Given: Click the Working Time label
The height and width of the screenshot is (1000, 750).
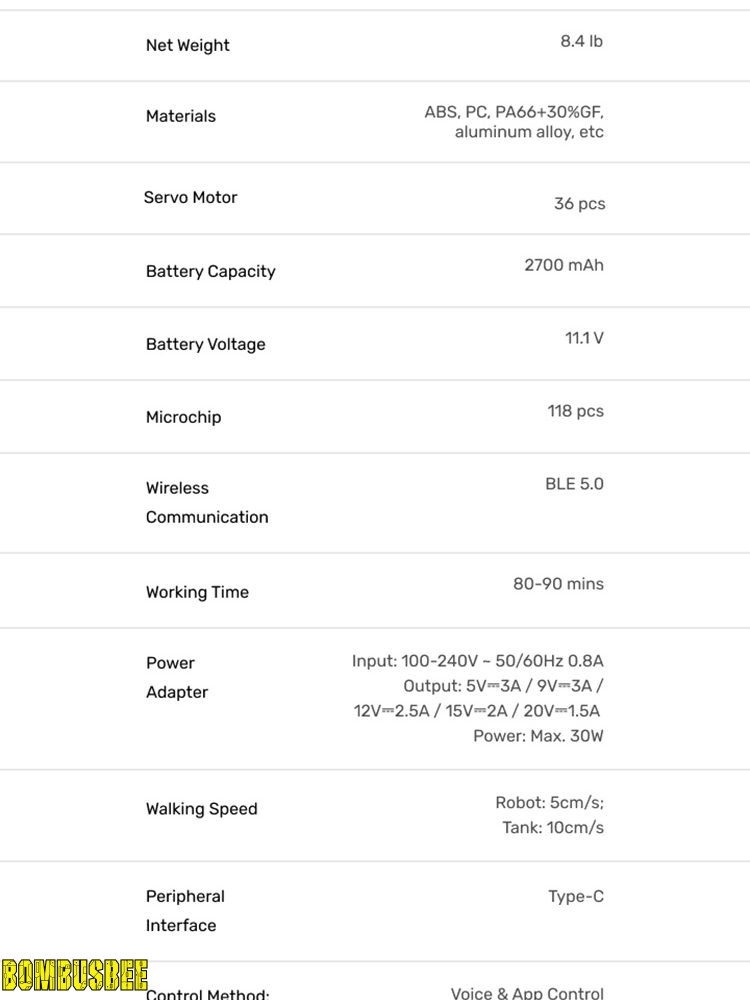Looking at the screenshot, I should (x=197, y=592).
